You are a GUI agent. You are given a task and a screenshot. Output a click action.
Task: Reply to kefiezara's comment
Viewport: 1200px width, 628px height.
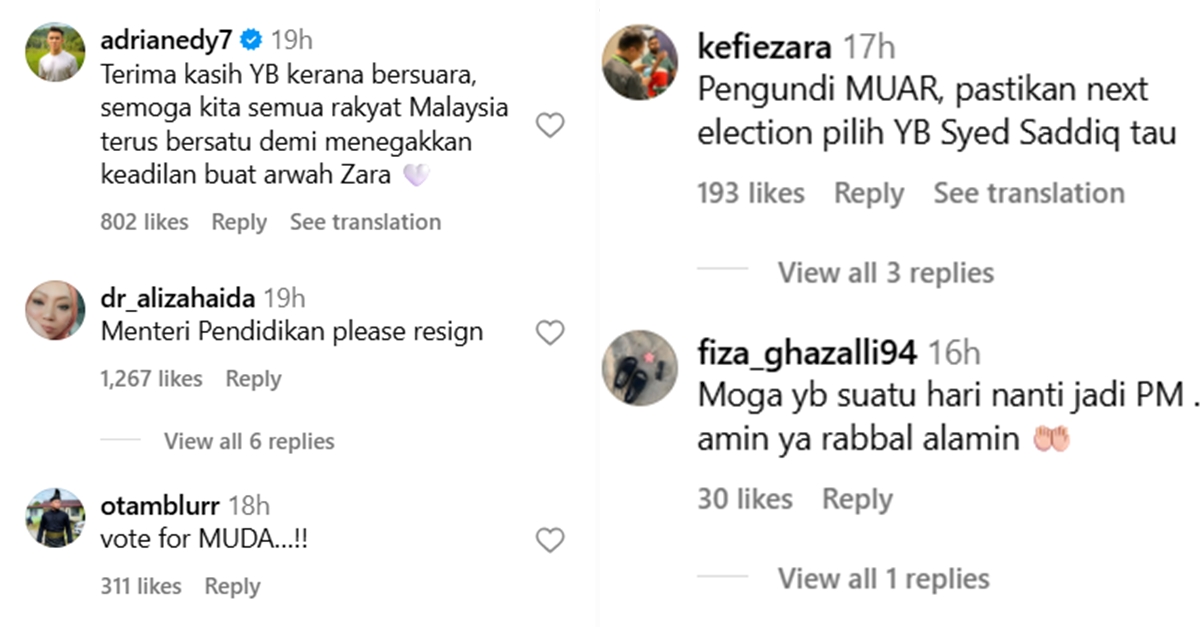pyautogui.click(x=869, y=193)
